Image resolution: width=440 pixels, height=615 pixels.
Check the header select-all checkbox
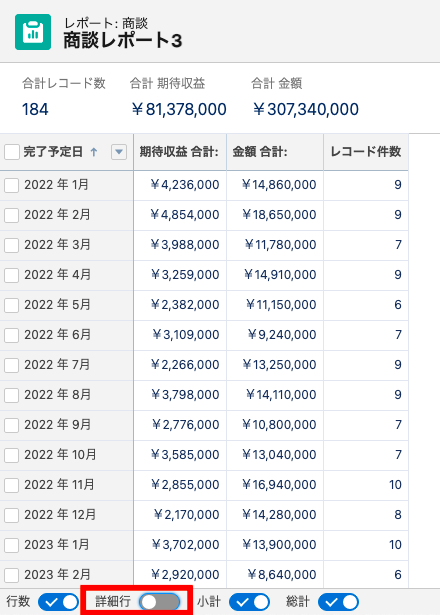pos(12,152)
